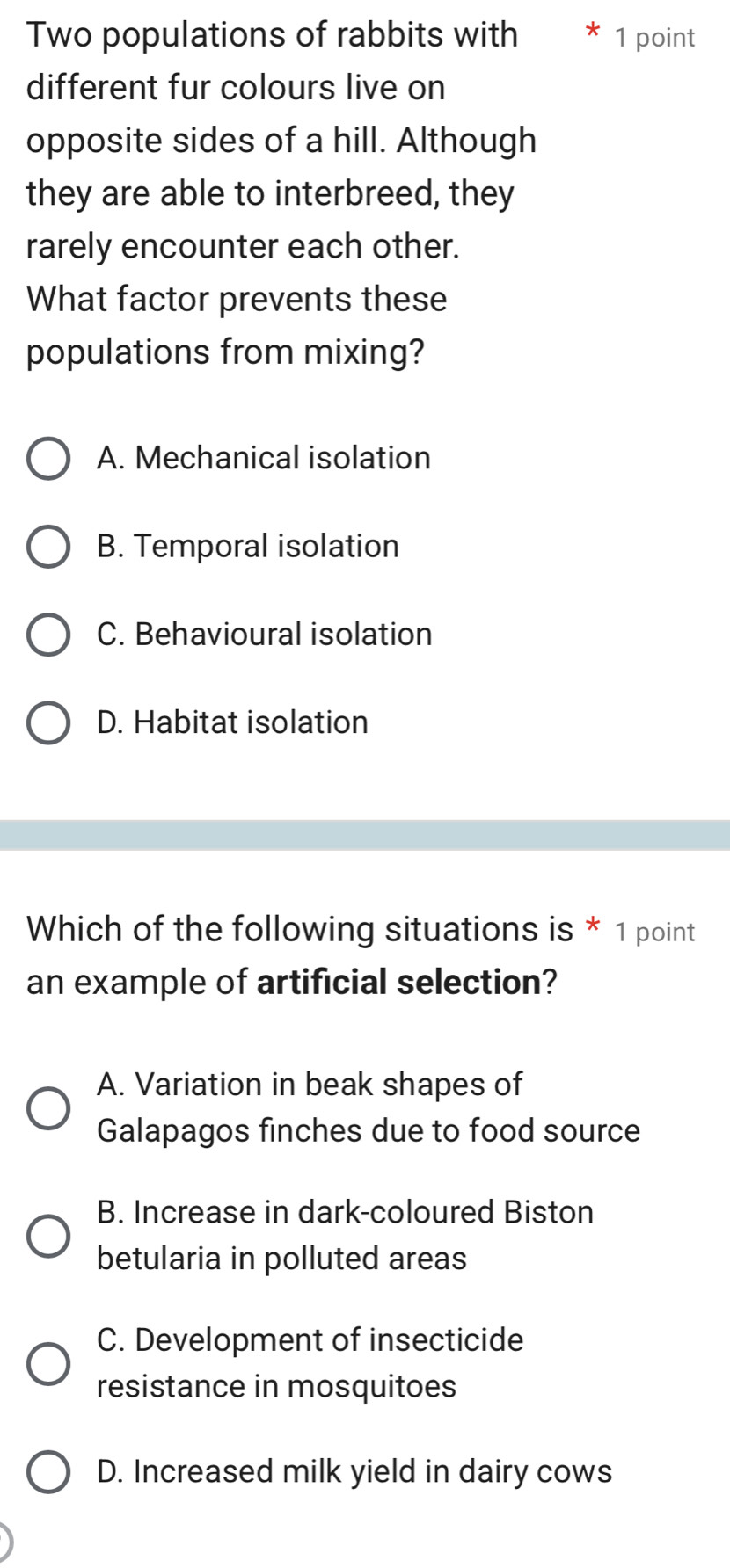Tick radio for insecticide resistance in mosquitoes
The image size is (730, 1568).
point(47,1363)
